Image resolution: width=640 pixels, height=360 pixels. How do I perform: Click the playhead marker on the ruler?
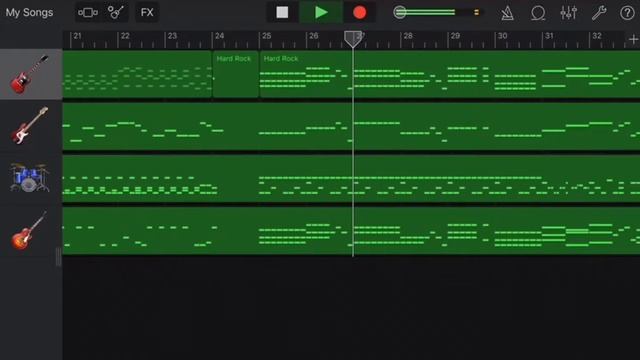tap(353, 39)
